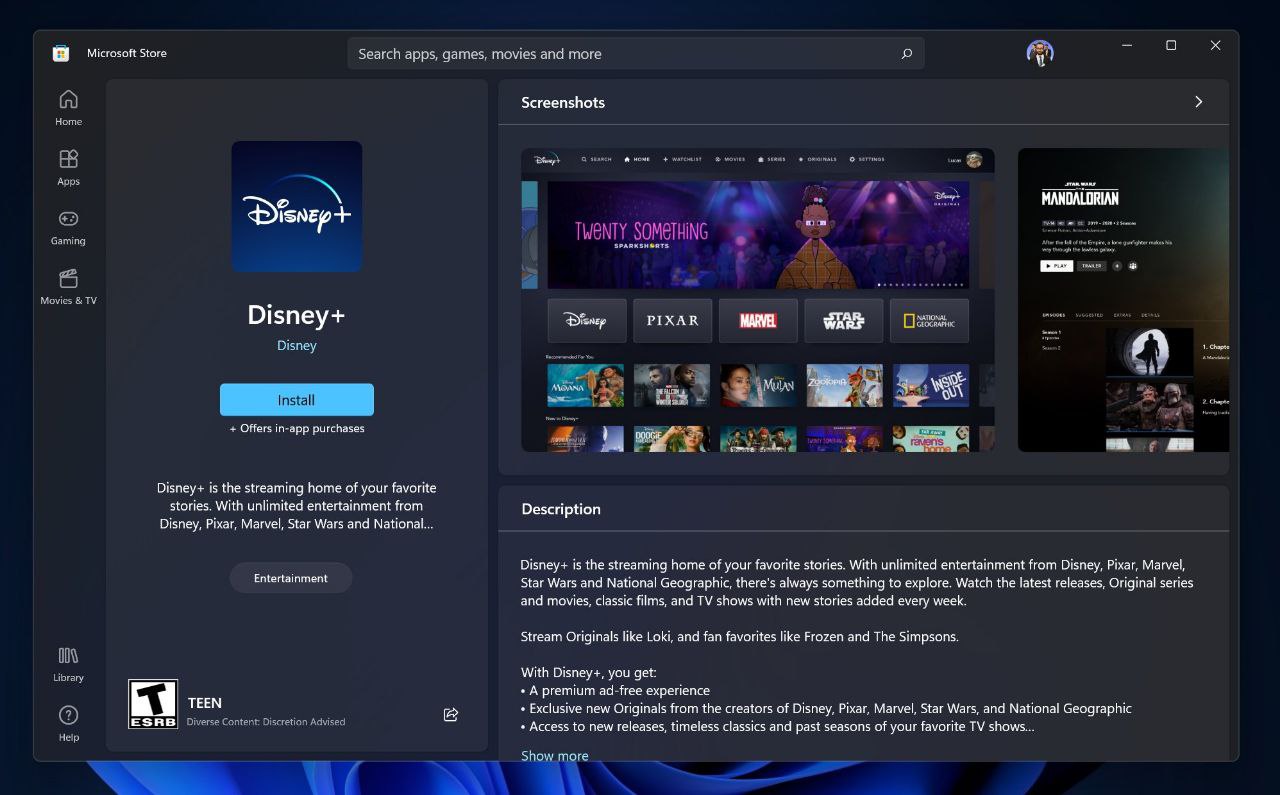Screen dimensions: 1280x795
Task: Open the Disney publisher link
Action: coord(297,345)
